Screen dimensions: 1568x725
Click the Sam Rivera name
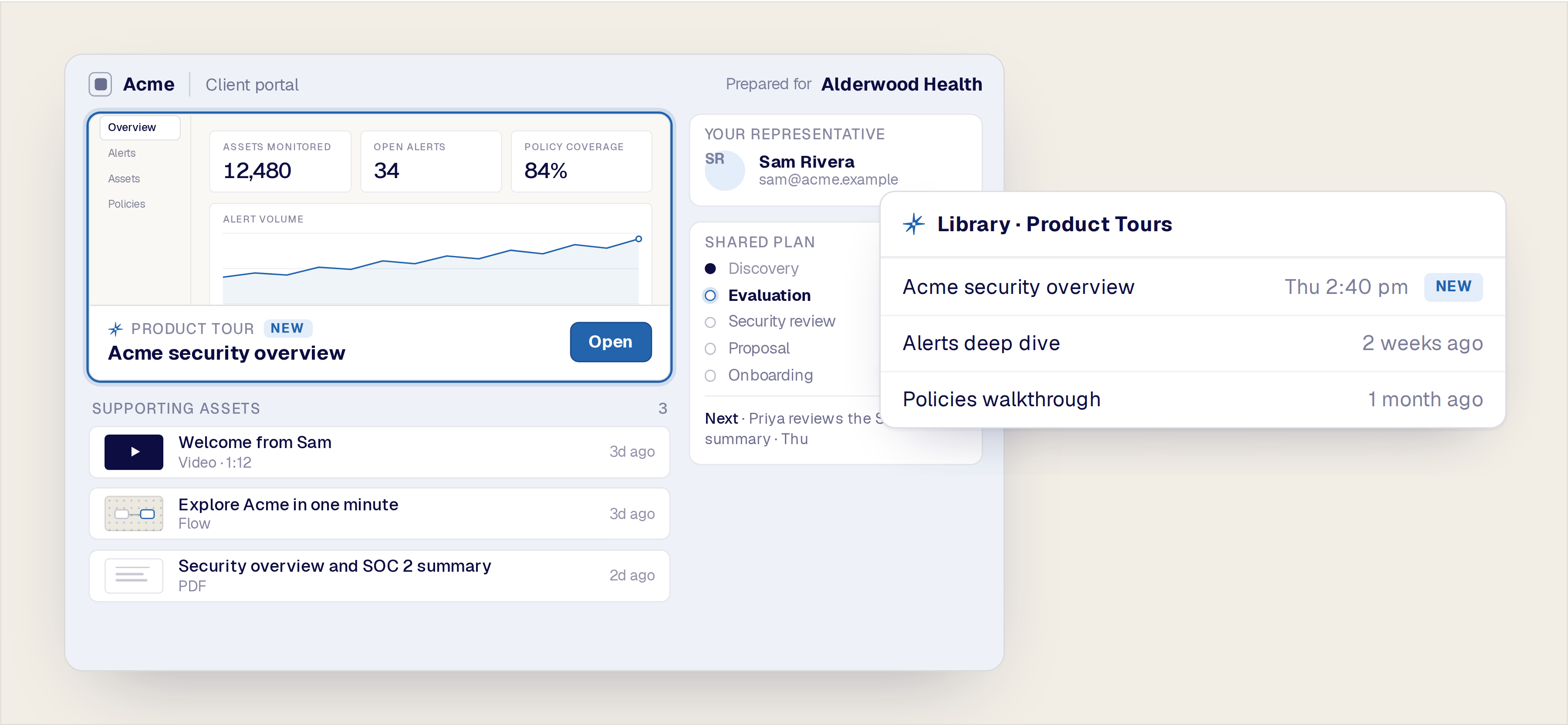(x=807, y=162)
